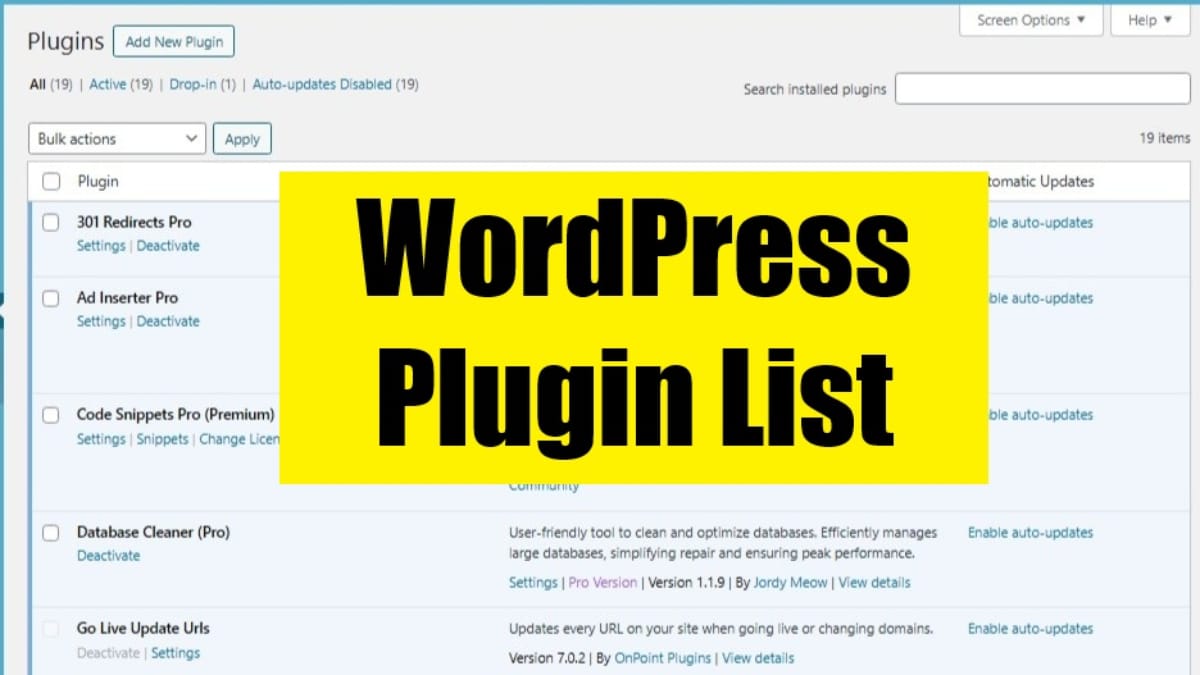Check the 301 Redirects Pro checkbox
Image resolution: width=1200 pixels, height=675 pixels.
[51, 222]
